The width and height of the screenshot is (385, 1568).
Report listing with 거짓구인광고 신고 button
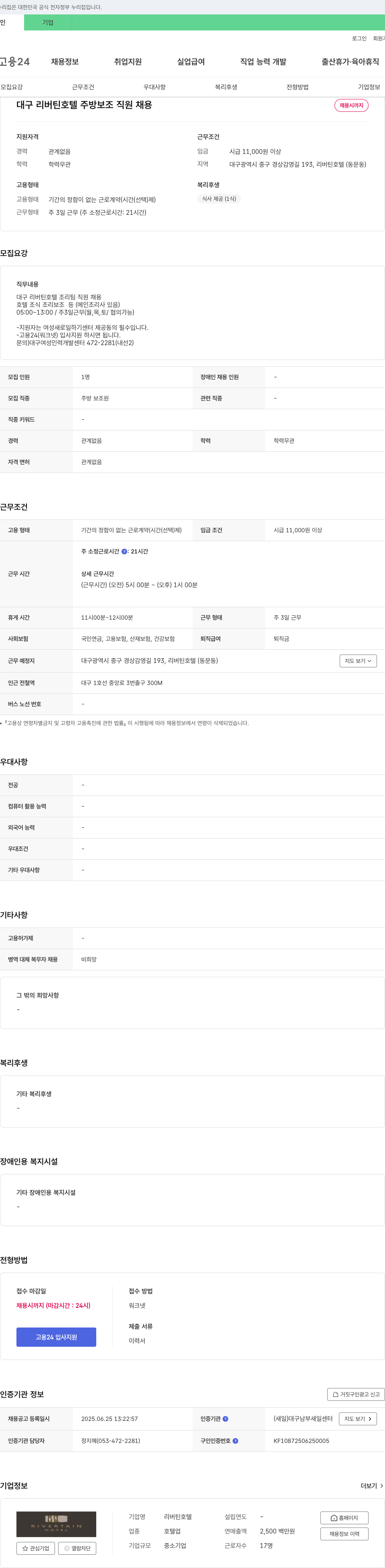356,1394
